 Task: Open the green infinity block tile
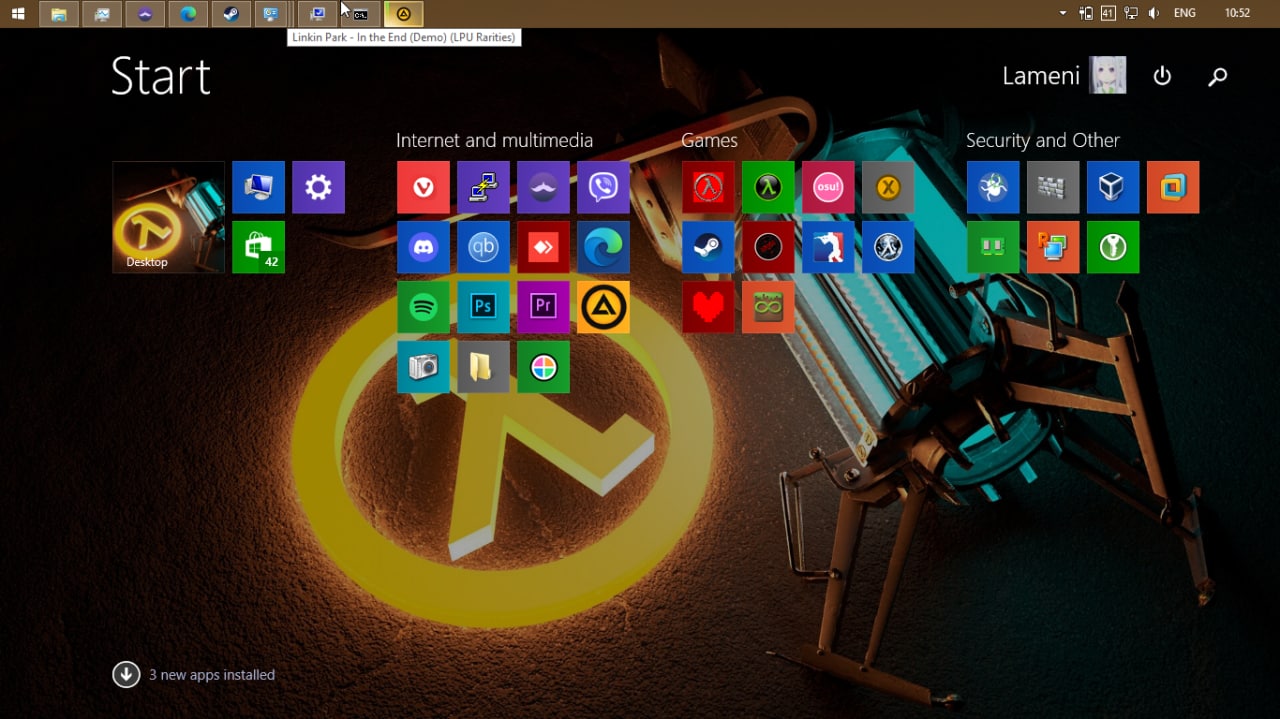click(x=768, y=307)
